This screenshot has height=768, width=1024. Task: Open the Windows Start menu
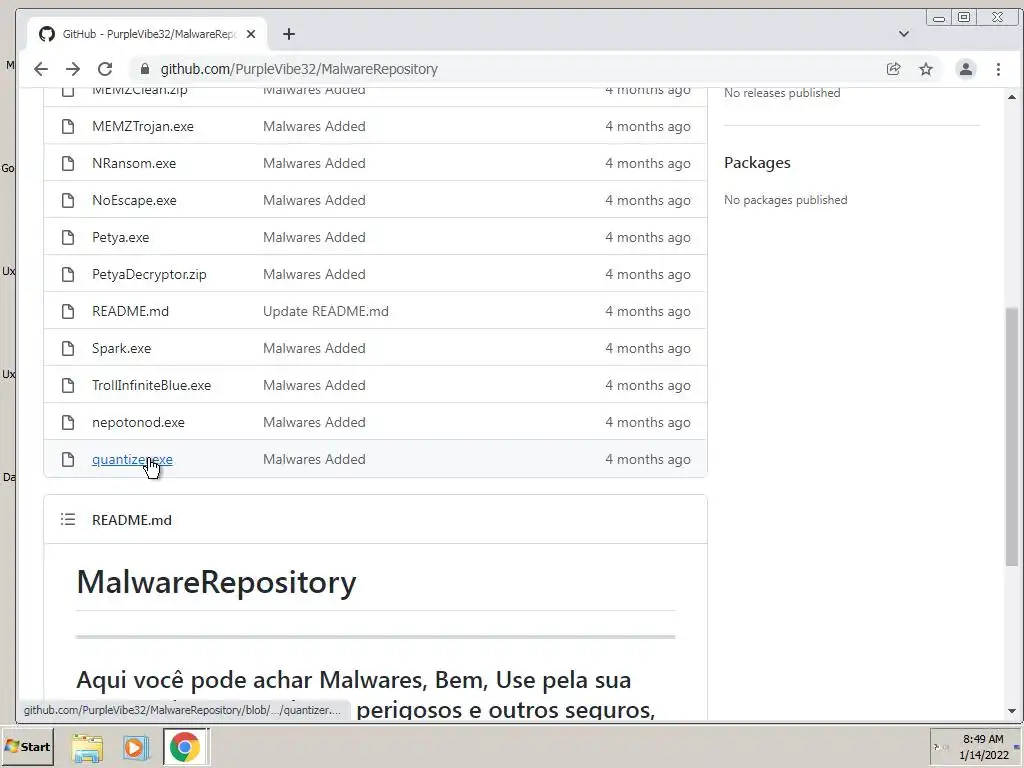[27, 746]
